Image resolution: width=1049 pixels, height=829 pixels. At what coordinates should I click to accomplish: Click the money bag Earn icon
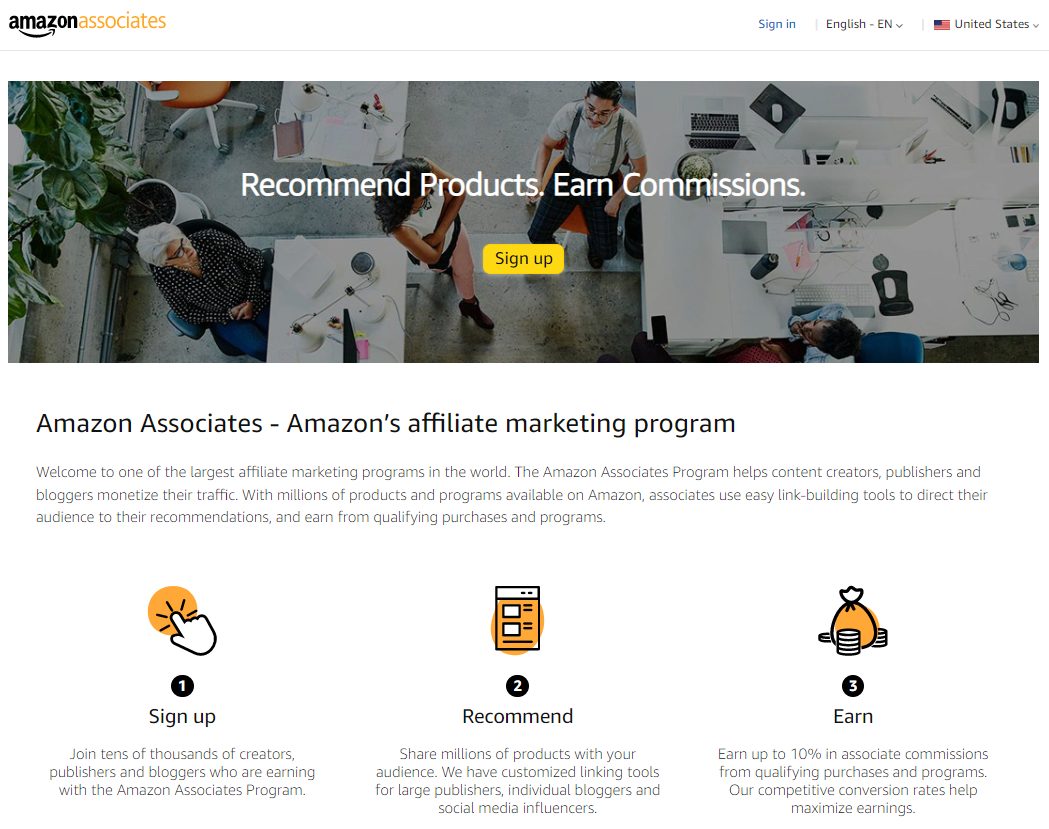(853, 621)
